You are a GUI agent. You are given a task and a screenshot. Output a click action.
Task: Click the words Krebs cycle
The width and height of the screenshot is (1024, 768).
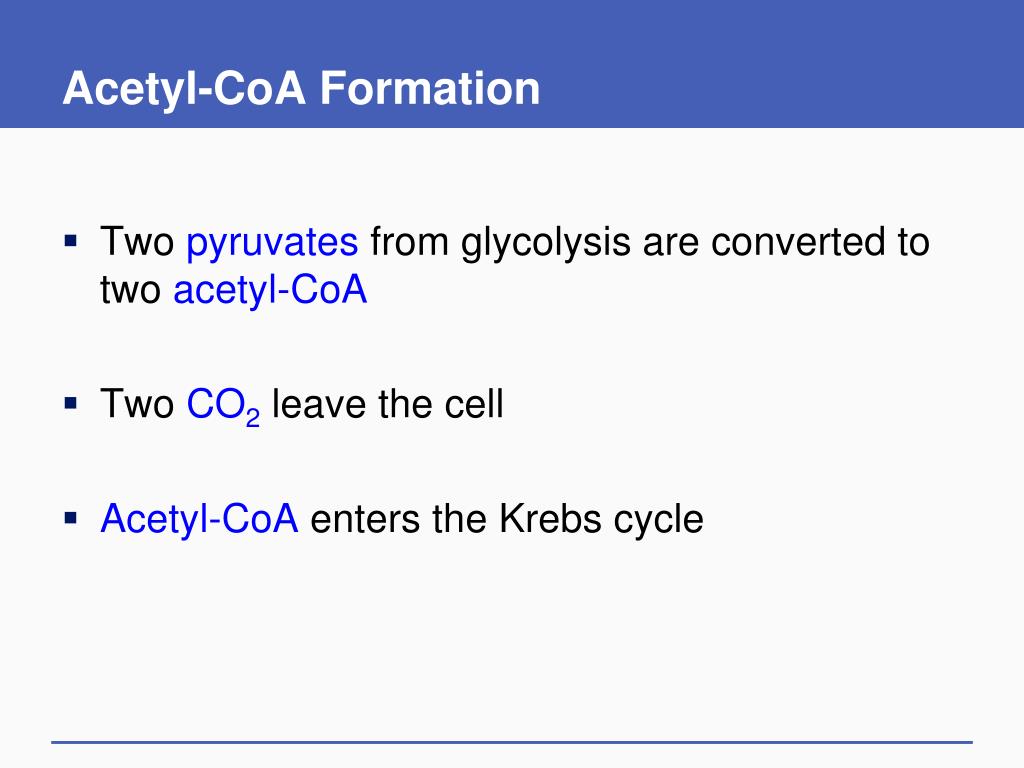[x=601, y=520]
